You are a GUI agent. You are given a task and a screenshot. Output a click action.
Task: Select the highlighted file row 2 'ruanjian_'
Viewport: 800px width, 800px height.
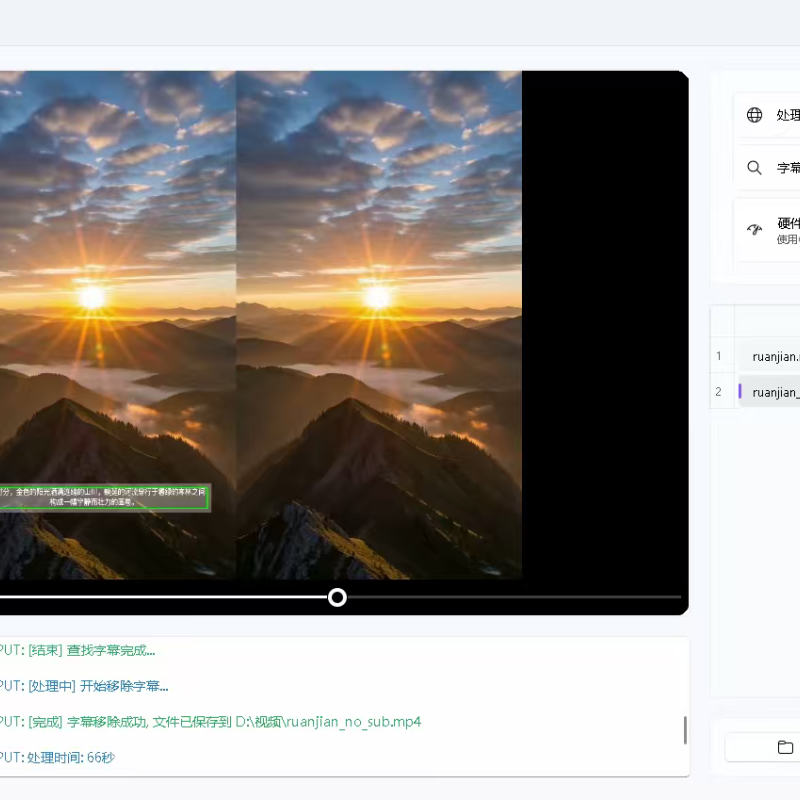coord(770,392)
